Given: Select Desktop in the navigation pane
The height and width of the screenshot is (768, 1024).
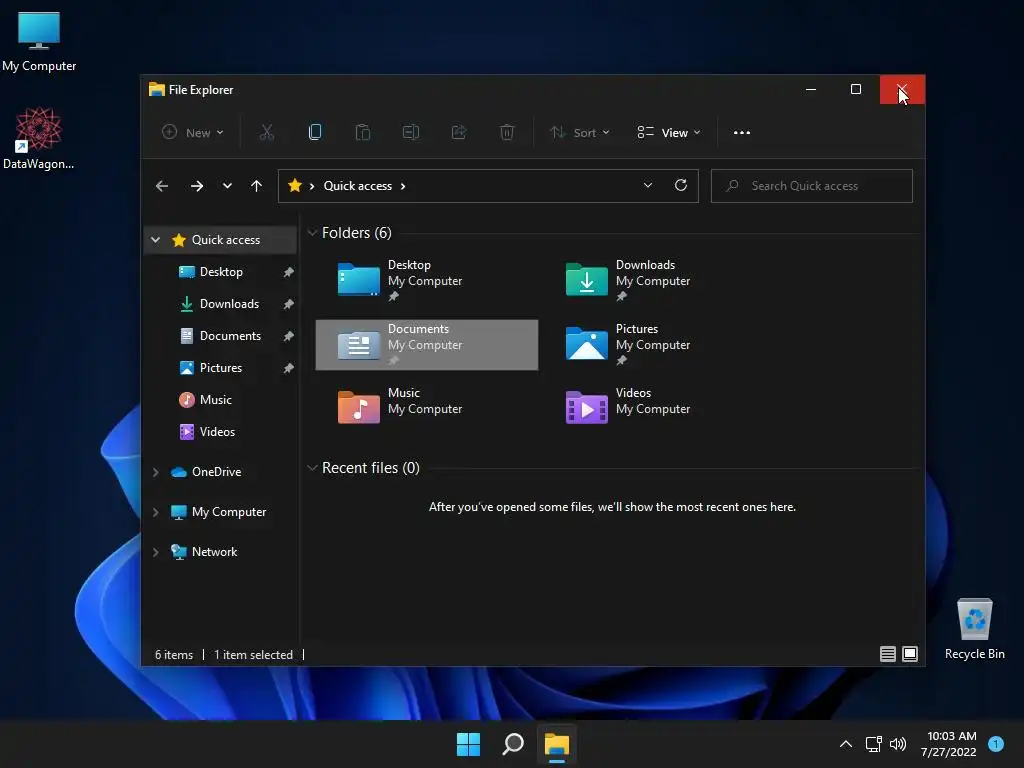Looking at the screenshot, I should 221,272.
